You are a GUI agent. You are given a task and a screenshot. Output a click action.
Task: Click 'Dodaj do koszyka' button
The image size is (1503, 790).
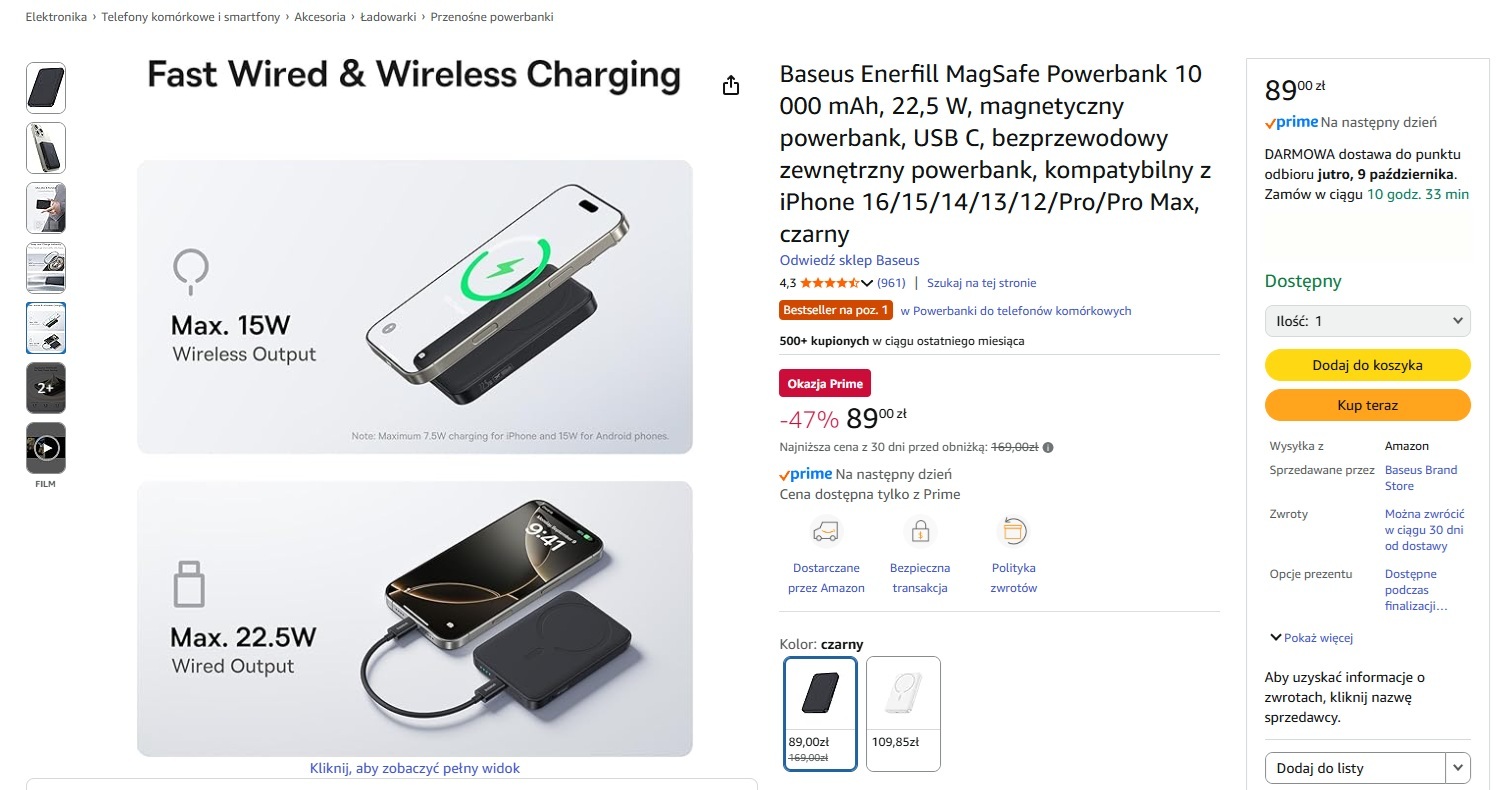[x=1367, y=365]
